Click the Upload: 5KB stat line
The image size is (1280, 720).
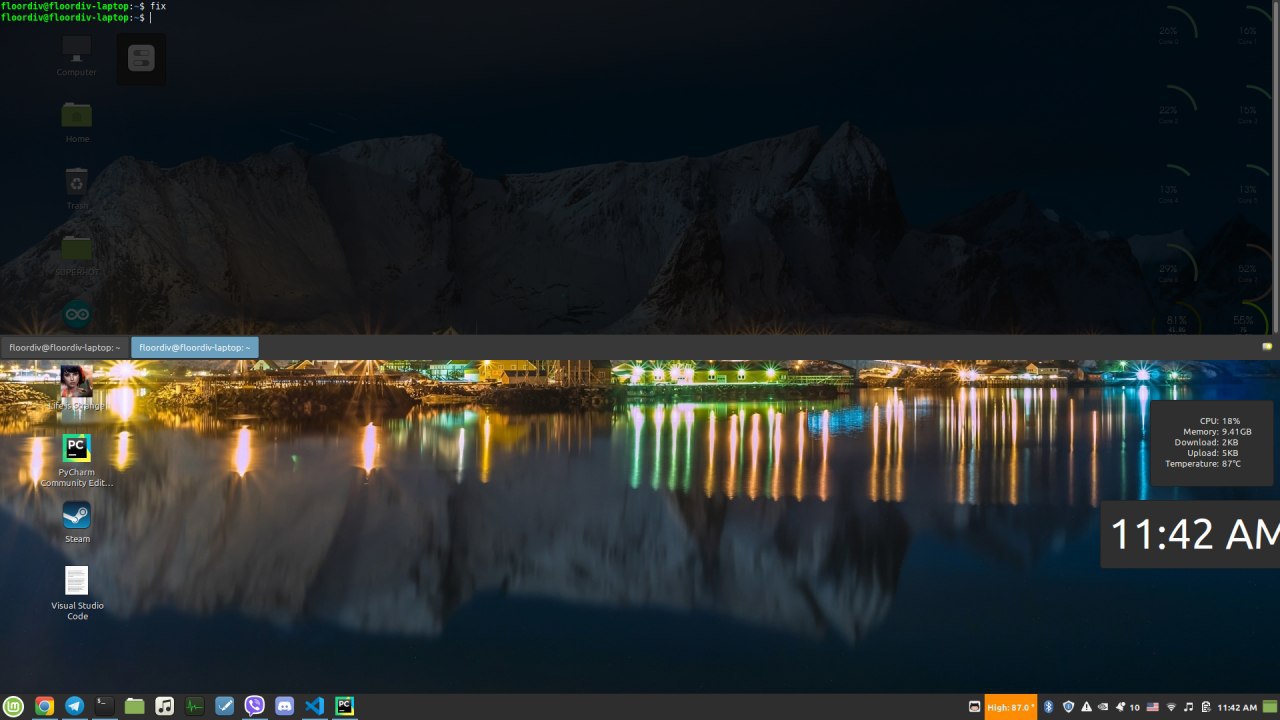(x=1212, y=453)
